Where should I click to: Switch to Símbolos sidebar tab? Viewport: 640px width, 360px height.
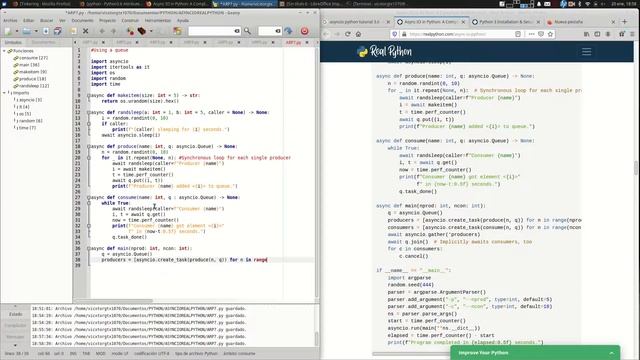(x=13, y=42)
